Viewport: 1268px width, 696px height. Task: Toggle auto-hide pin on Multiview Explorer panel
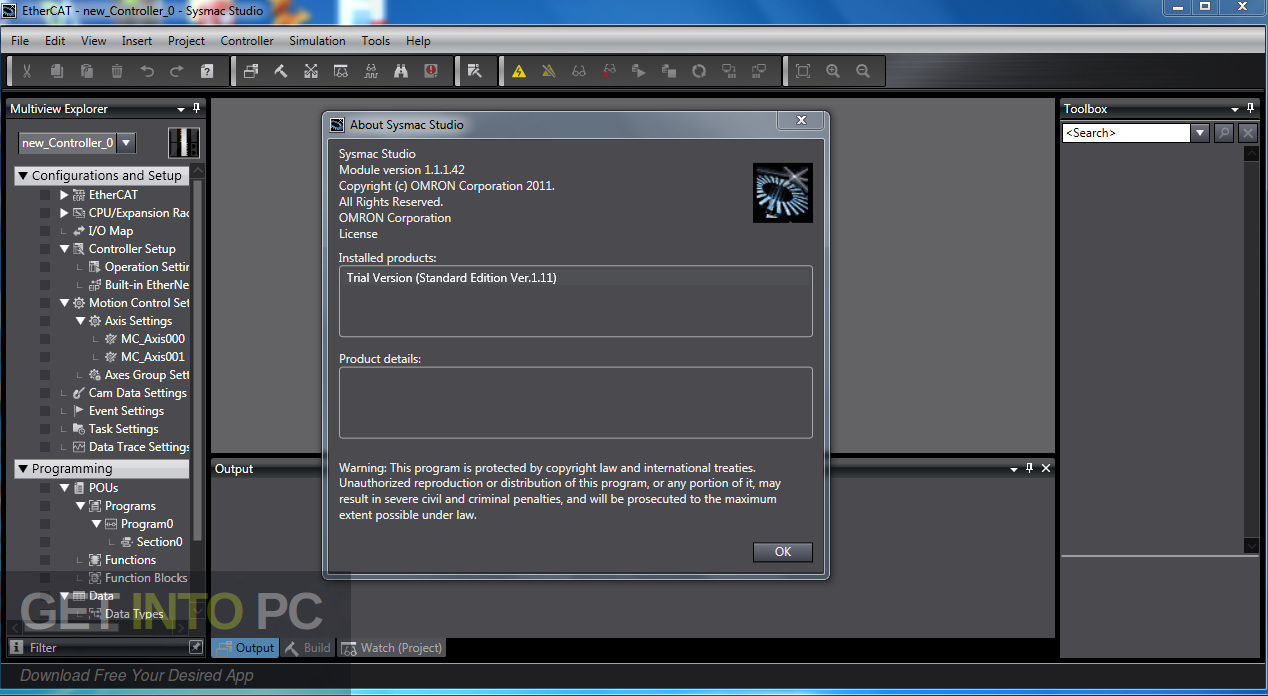pyautogui.click(x=197, y=108)
